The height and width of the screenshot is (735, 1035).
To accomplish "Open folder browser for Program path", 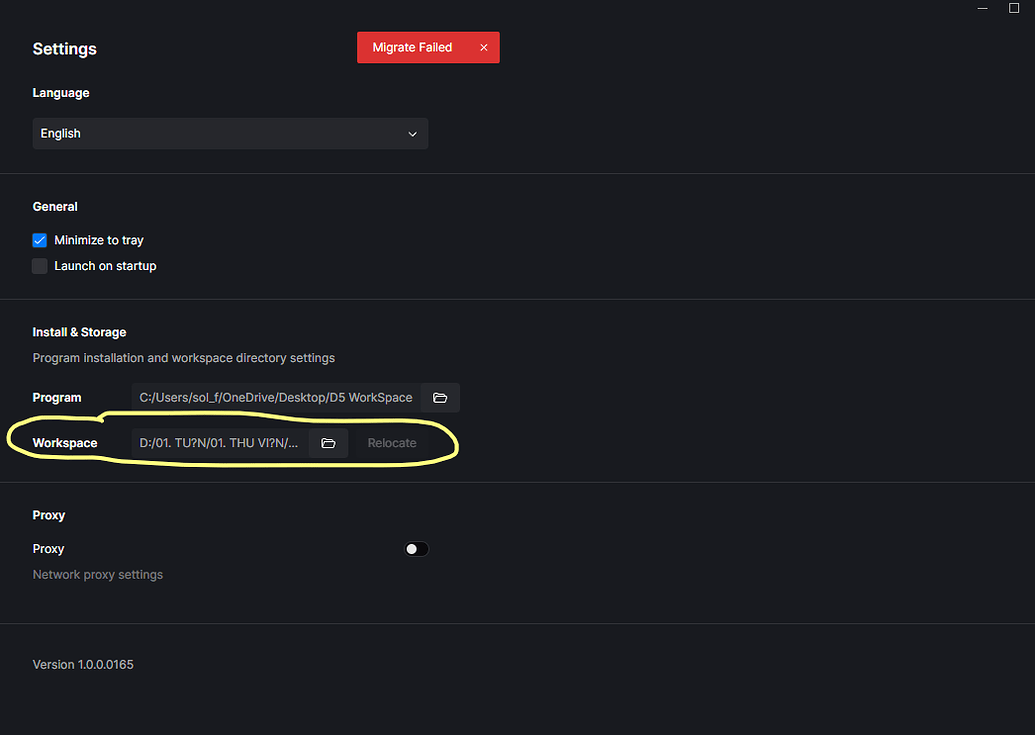I will tap(440, 397).
